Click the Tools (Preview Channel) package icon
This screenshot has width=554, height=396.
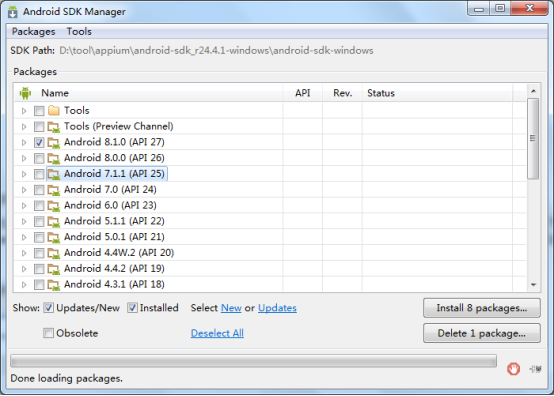(54, 126)
